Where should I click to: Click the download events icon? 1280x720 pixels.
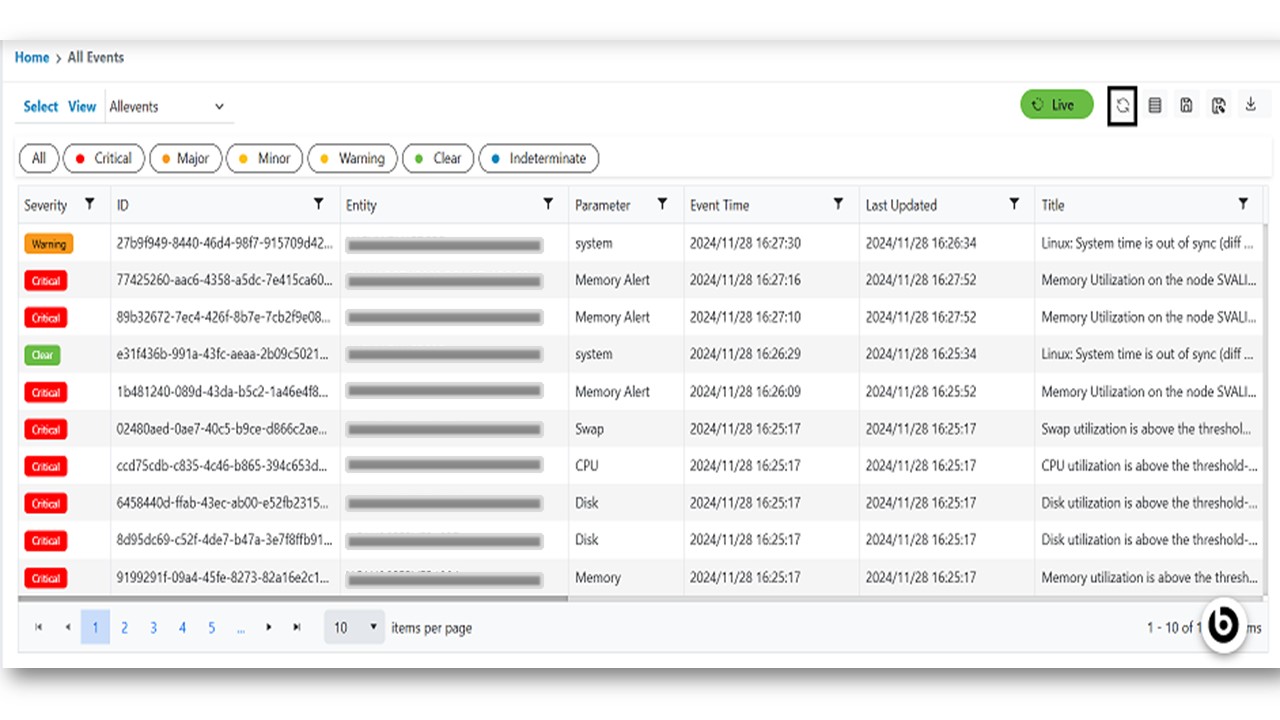(1250, 104)
